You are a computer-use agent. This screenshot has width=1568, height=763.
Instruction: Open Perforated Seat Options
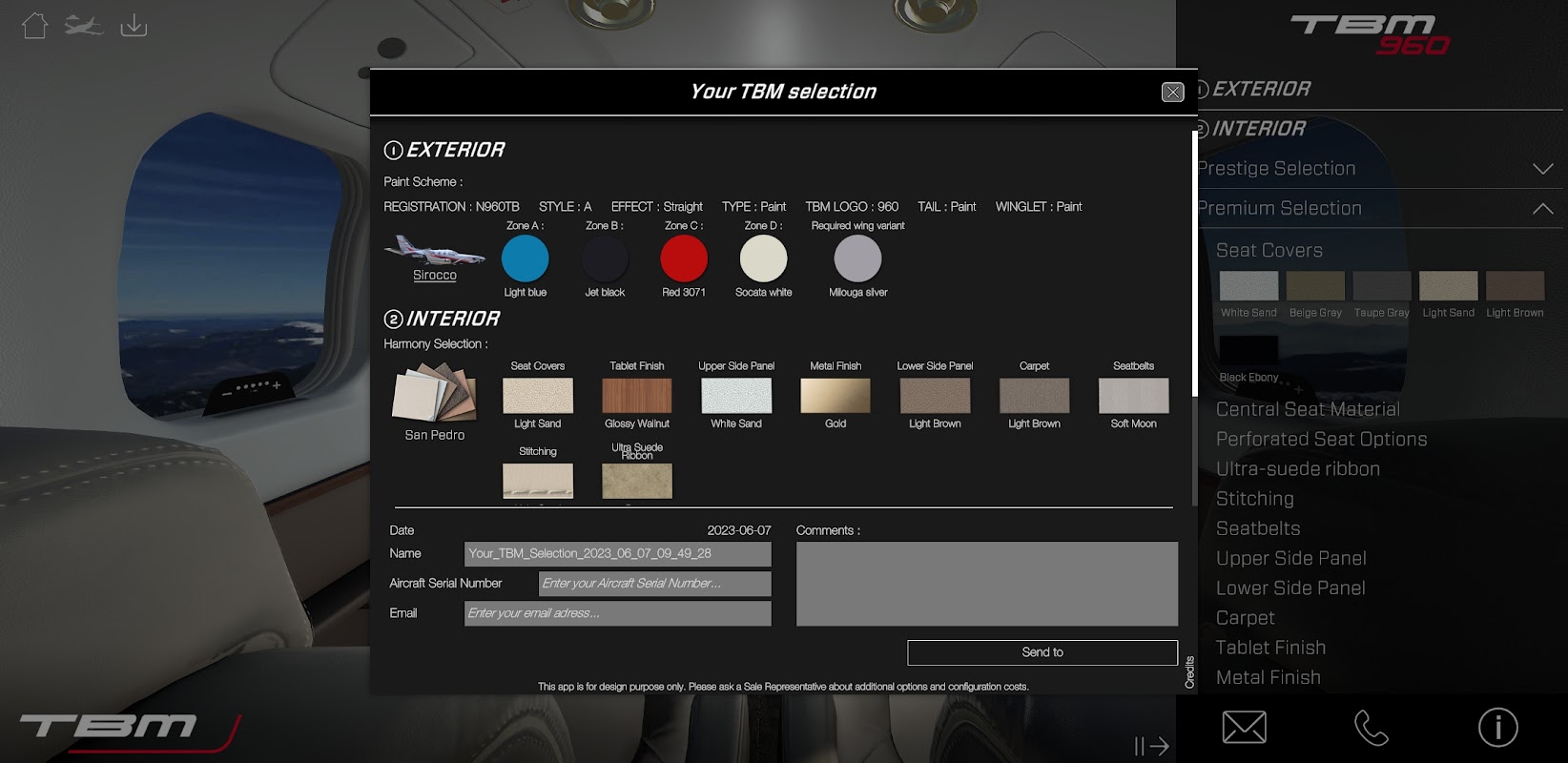(1322, 439)
